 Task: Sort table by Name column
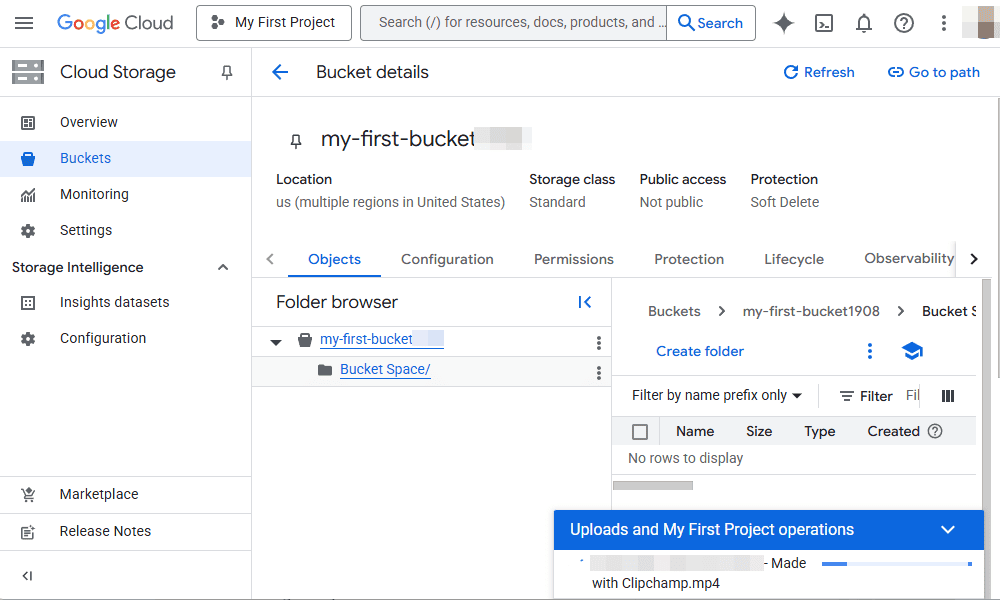coord(695,432)
